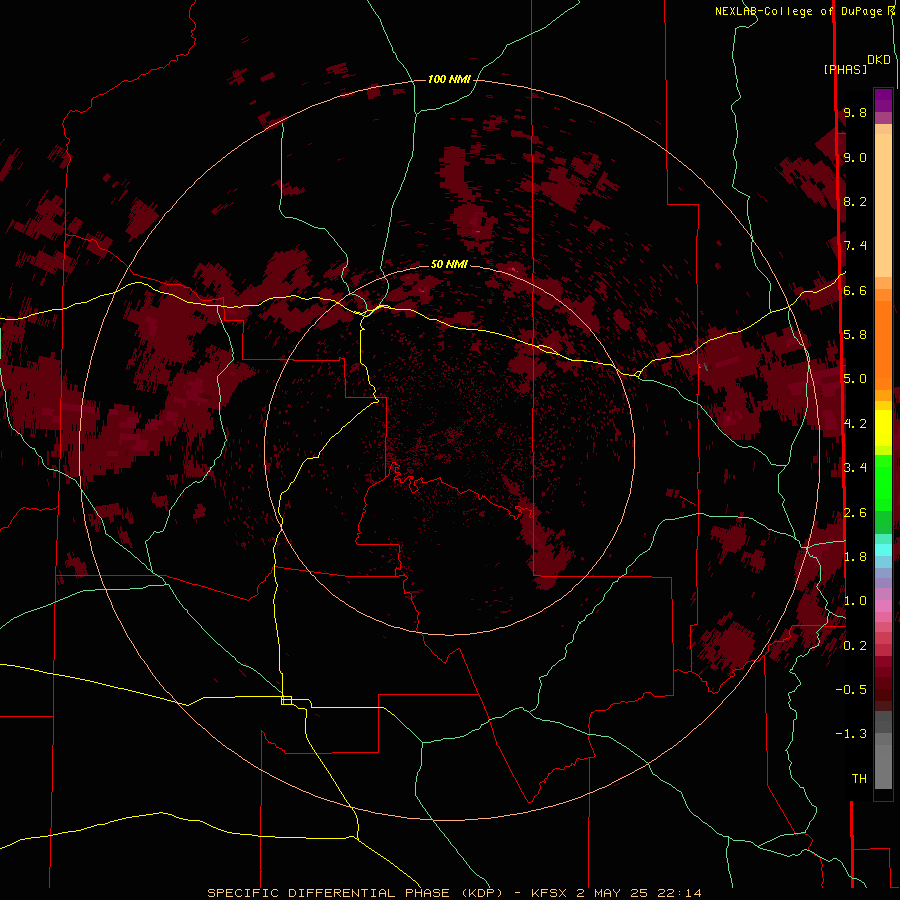Click the yellow segment of the color bar
This screenshot has width=900, height=900.
coord(883,428)
